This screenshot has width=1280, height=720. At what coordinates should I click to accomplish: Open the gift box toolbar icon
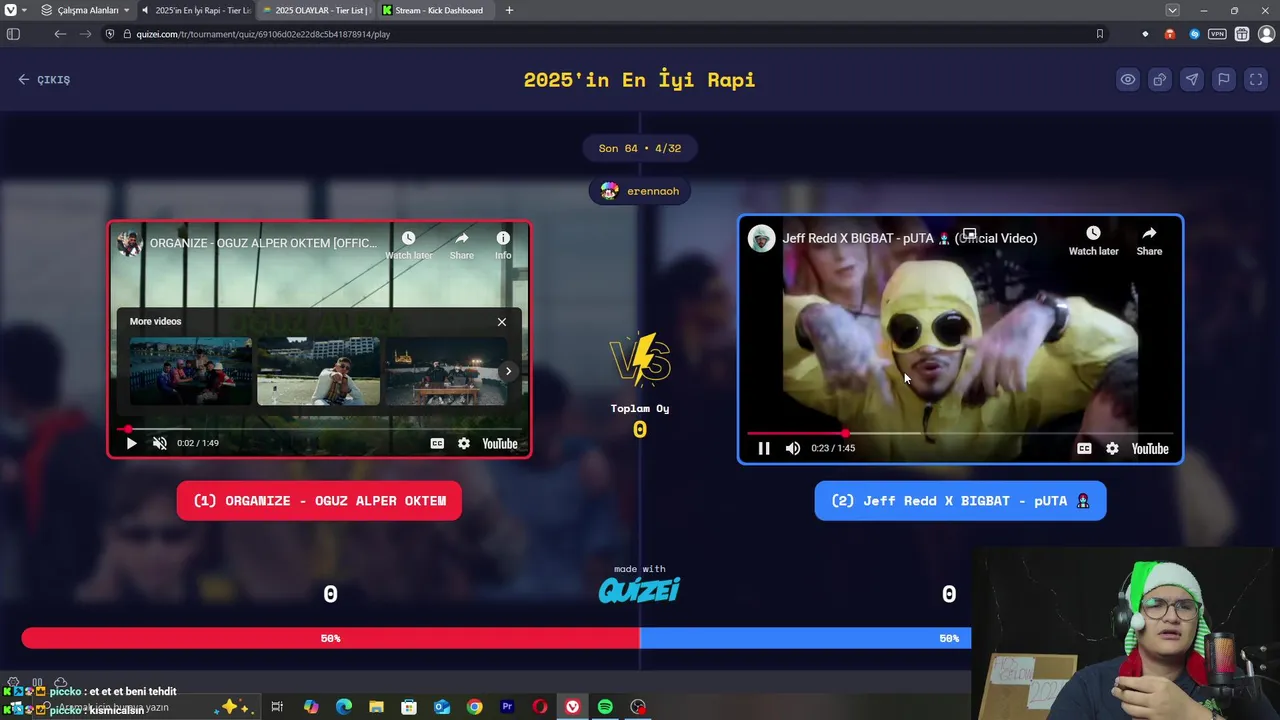point(1241,34)
